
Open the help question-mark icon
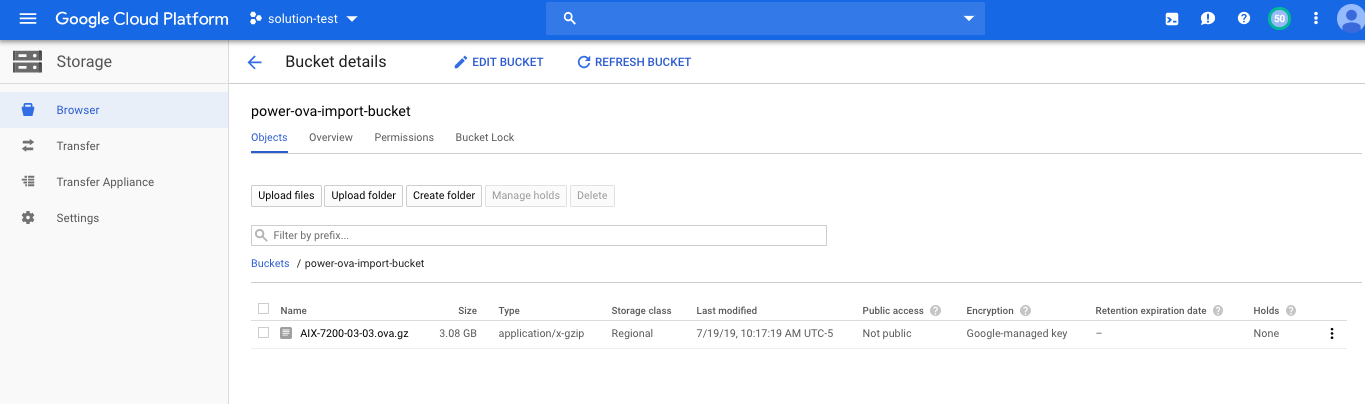(1244, 19)
